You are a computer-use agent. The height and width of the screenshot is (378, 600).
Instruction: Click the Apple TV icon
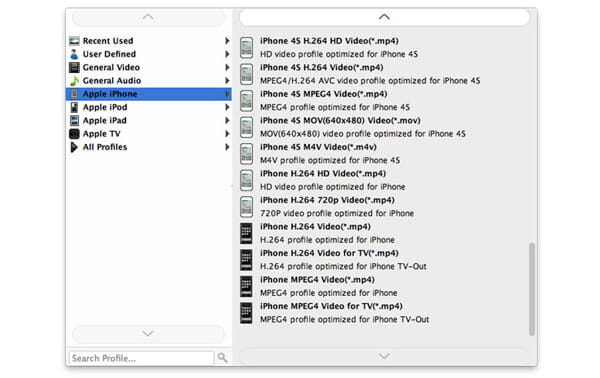[x=74, y=134]
